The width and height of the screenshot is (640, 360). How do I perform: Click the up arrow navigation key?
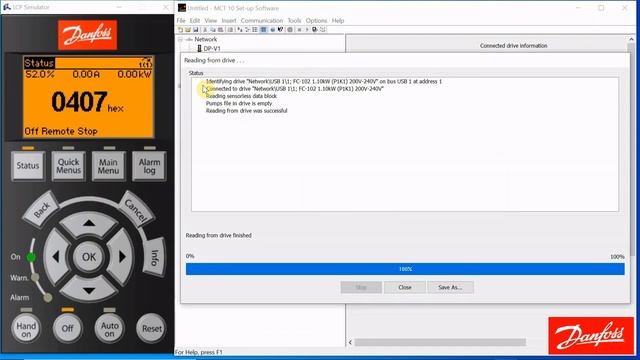click(89, 223)
